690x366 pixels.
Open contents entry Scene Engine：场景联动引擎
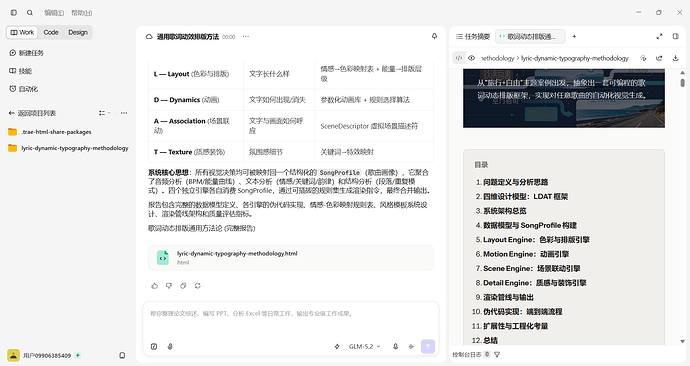point(532,268)
